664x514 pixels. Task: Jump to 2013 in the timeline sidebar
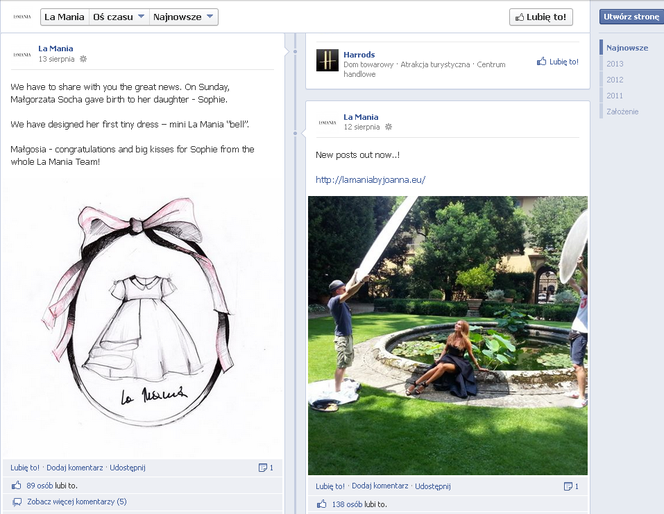pos(614,64)
